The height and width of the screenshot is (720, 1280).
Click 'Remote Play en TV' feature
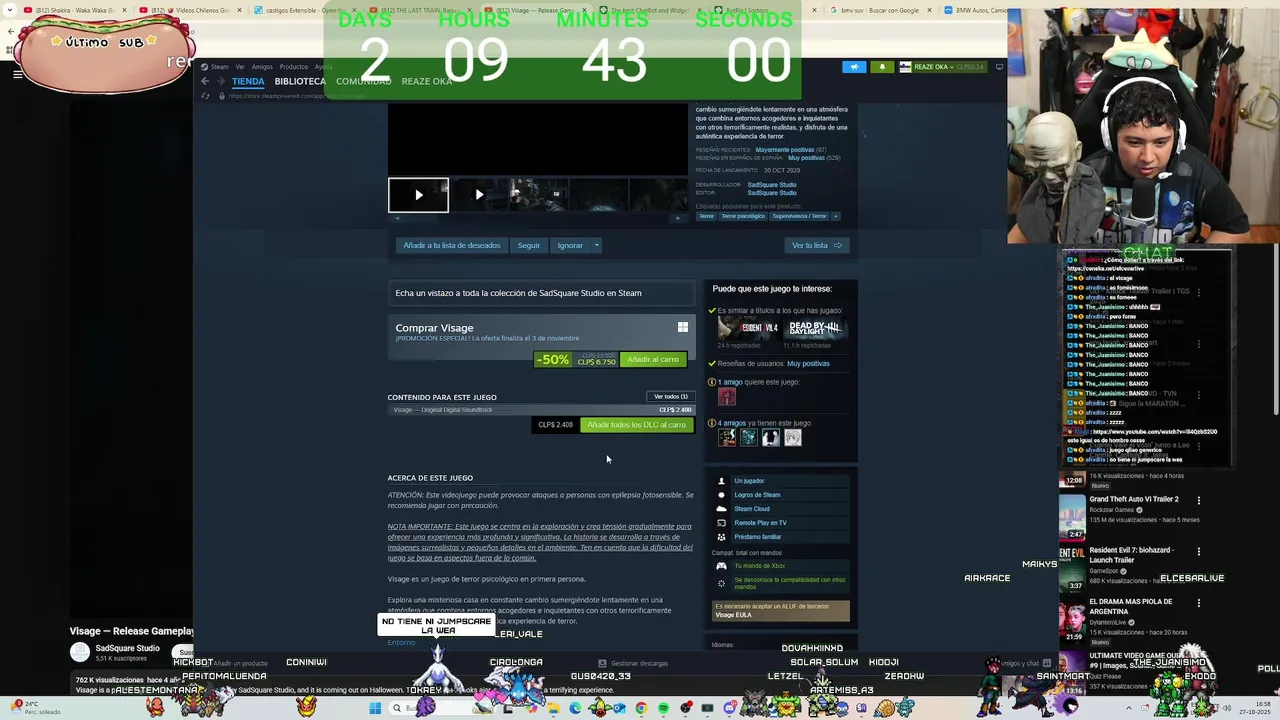pos(780,523)
